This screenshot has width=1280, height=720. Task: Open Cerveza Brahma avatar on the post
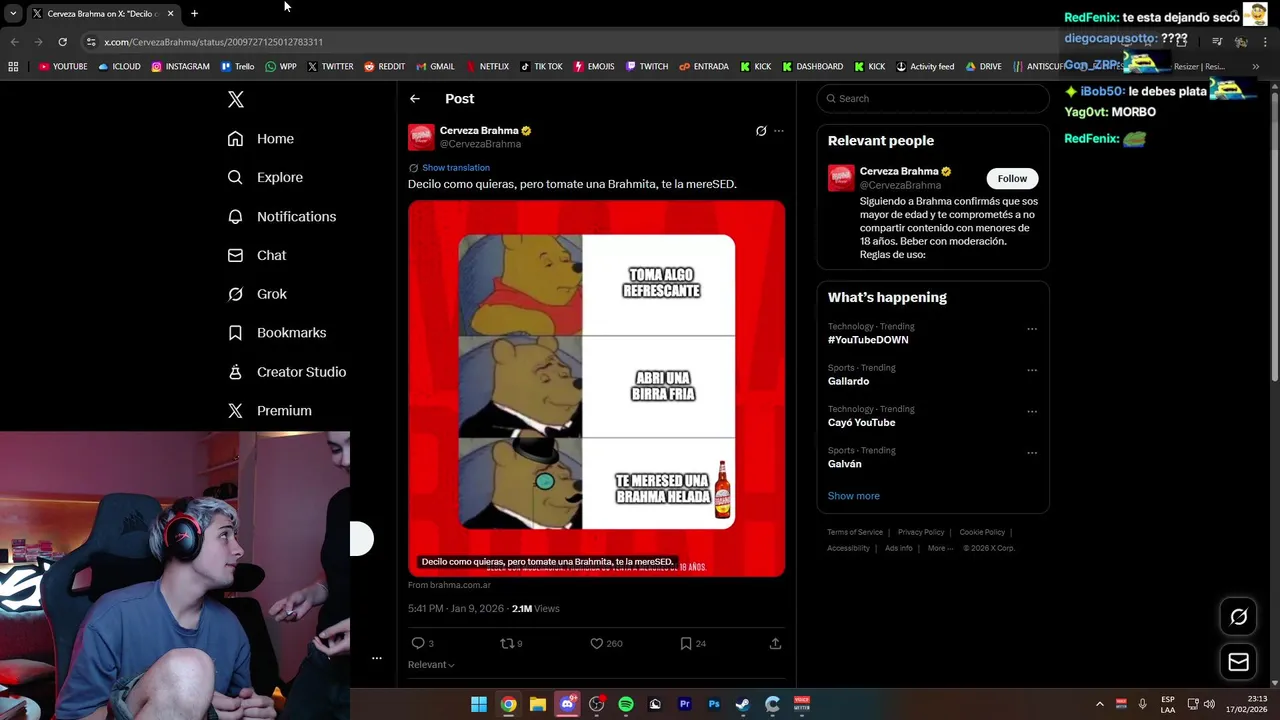[x=421, y=137]
